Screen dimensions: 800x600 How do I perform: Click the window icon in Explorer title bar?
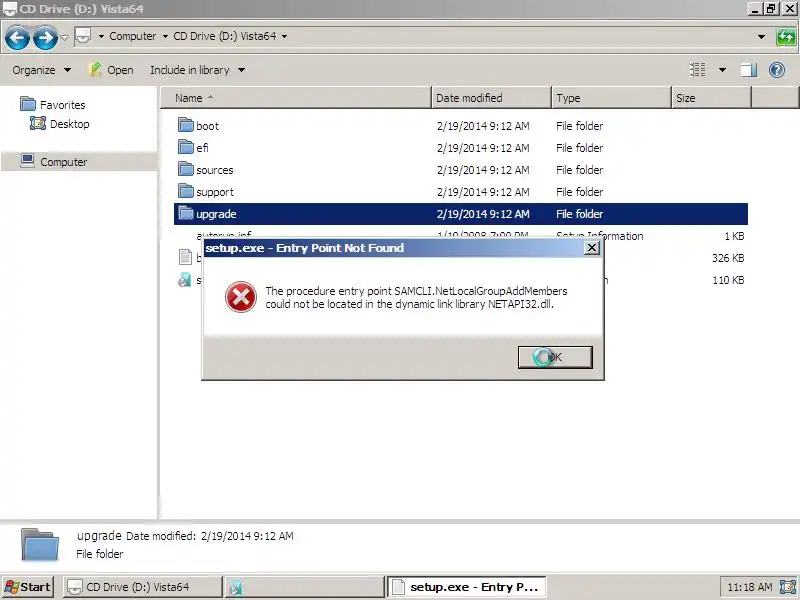coord(9,9)
